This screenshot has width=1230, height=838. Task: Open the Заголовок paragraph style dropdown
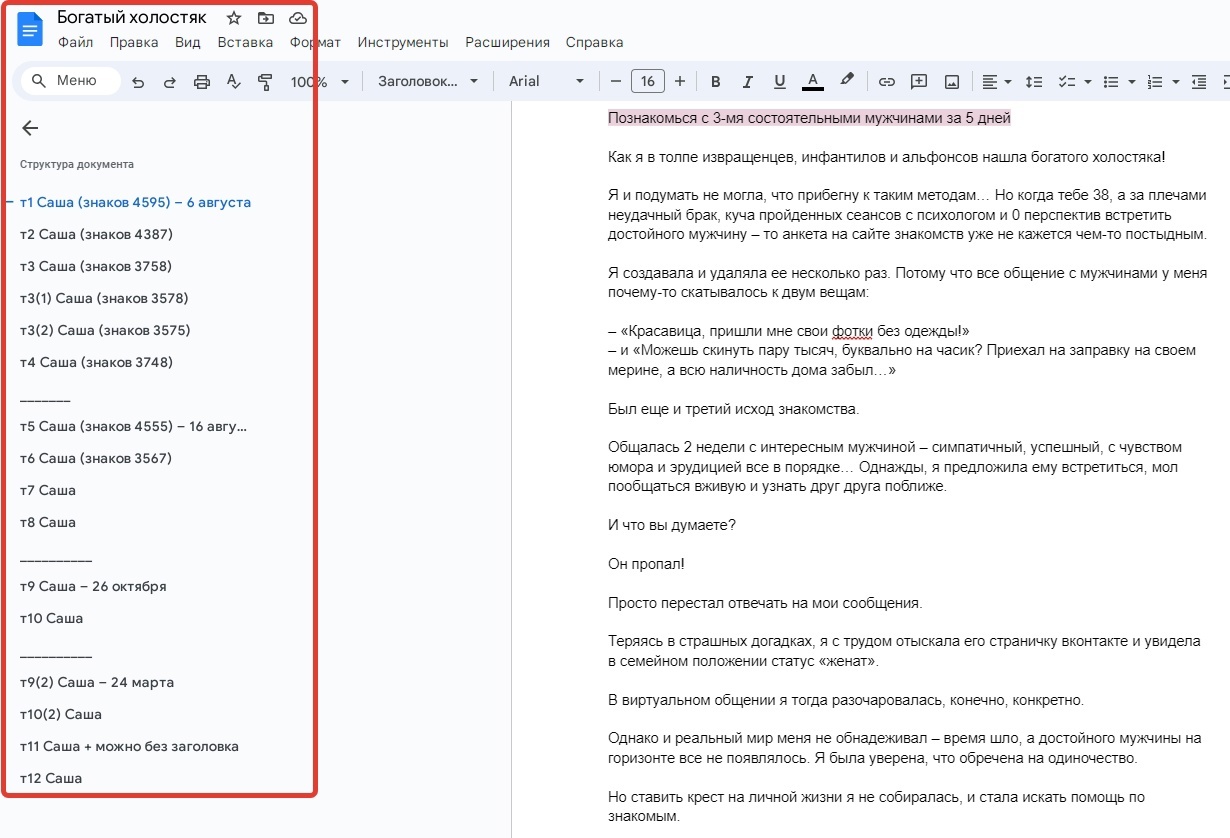tap(428, 82)
